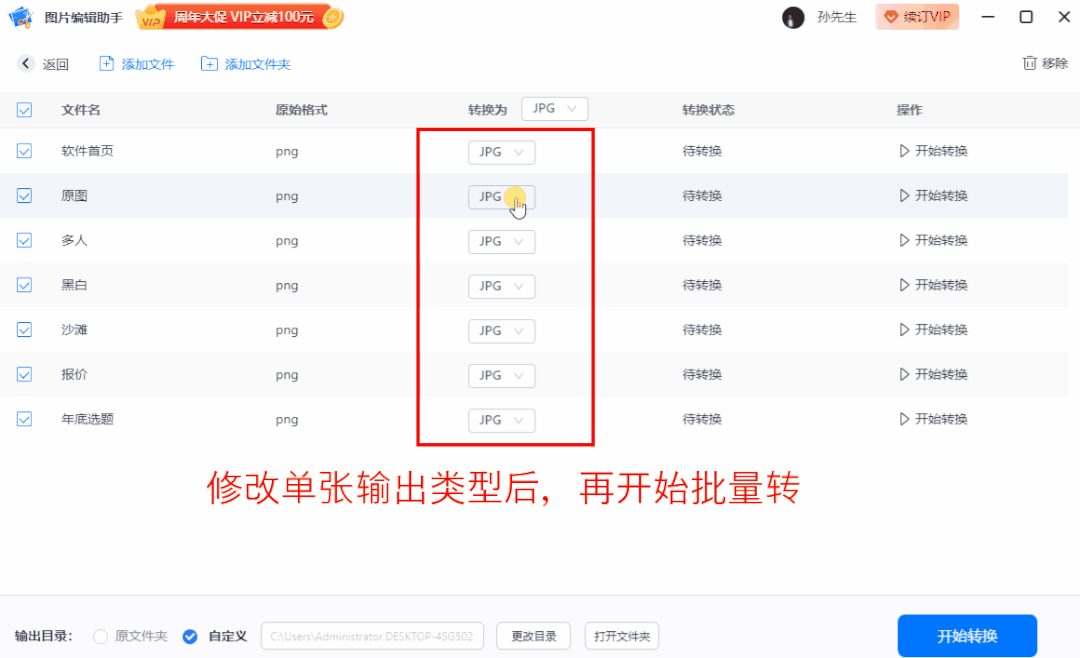
Task: Click the user avatar next to 孙先生
Action: (x=793, y=17)
